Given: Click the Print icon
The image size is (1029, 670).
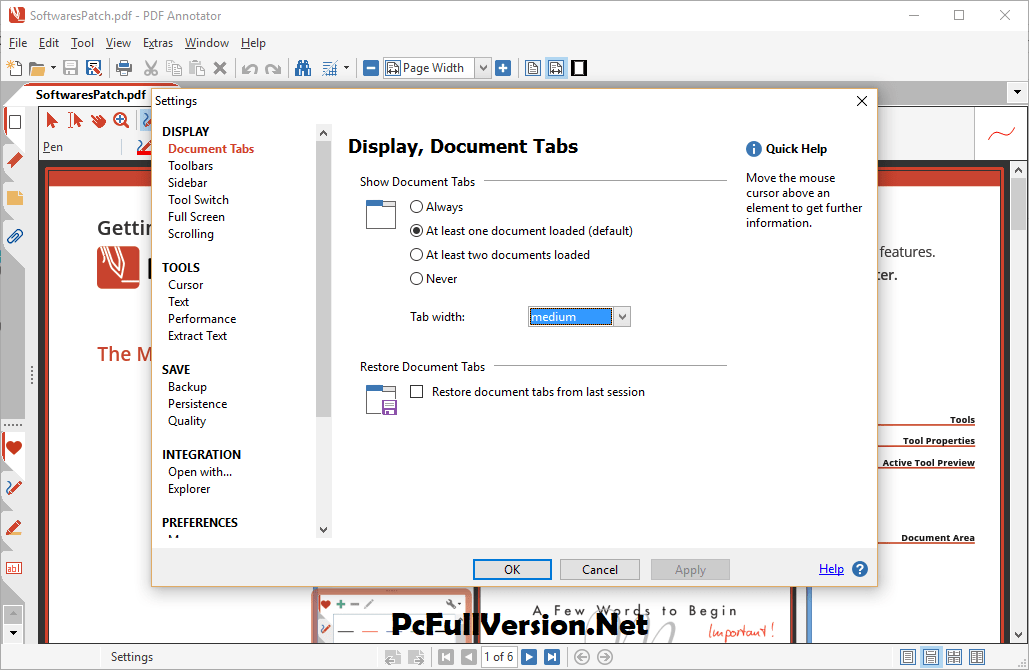Looking at the screenshot, I should click(123, 68).
